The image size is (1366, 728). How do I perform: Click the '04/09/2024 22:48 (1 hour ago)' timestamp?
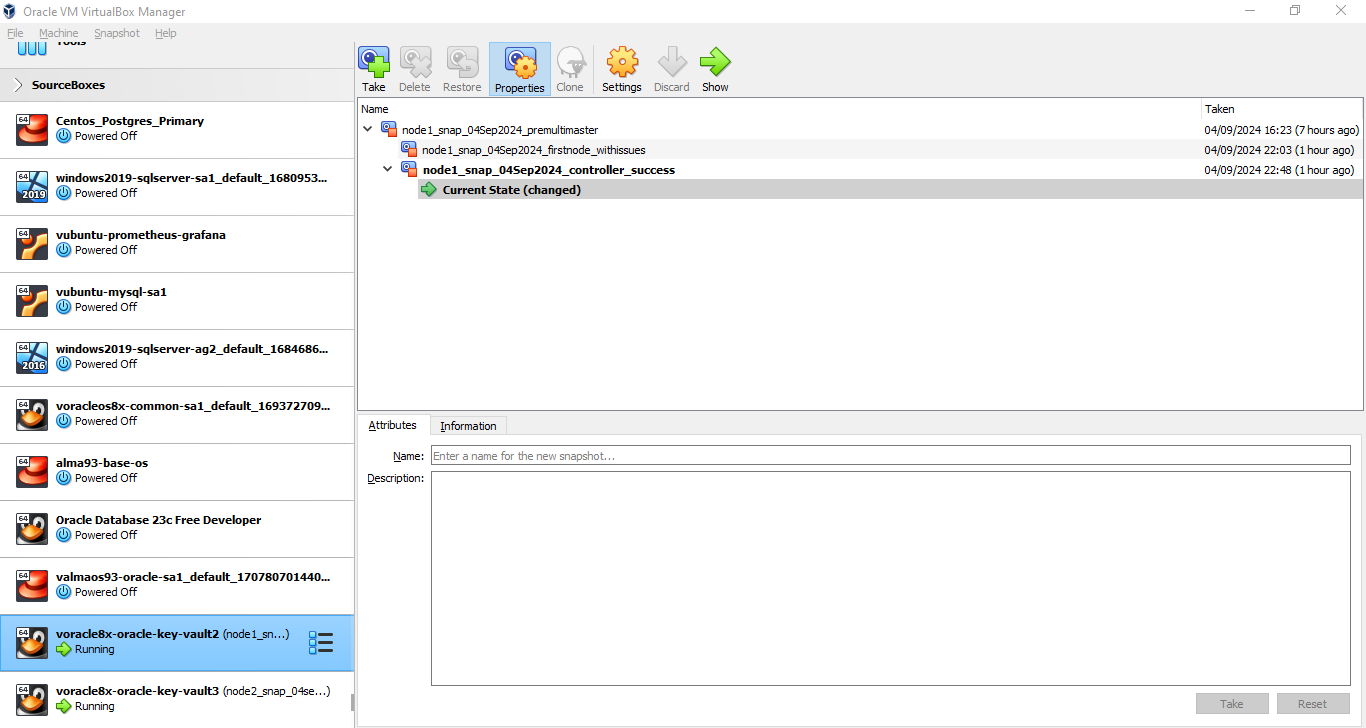1279,170
